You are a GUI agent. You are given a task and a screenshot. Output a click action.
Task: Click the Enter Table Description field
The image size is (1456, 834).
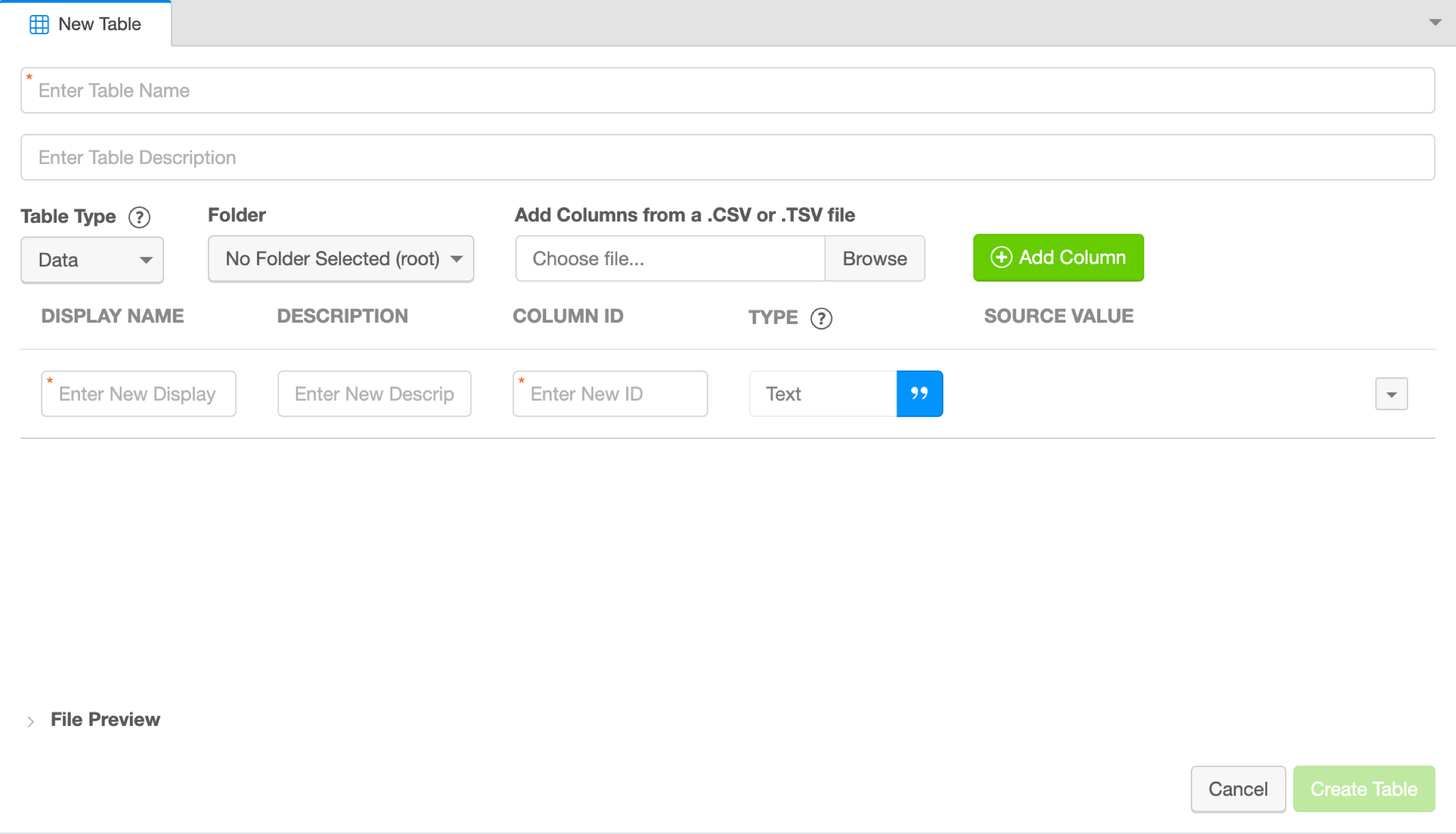click(x=727, y=157)
